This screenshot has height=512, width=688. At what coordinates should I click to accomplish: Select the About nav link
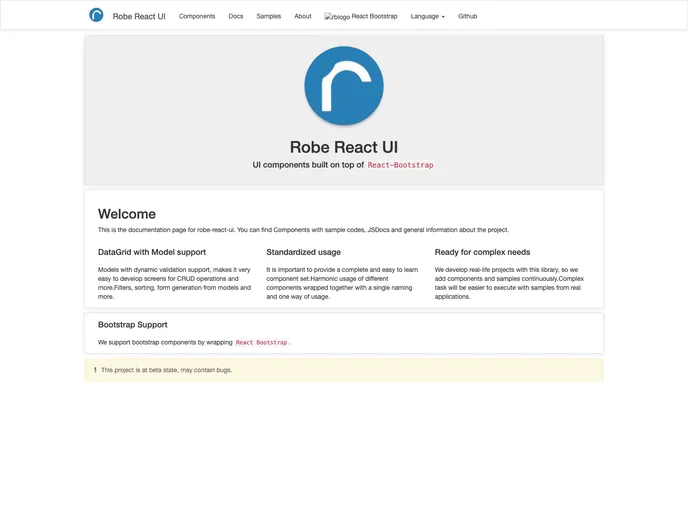(x=303, y=16)
